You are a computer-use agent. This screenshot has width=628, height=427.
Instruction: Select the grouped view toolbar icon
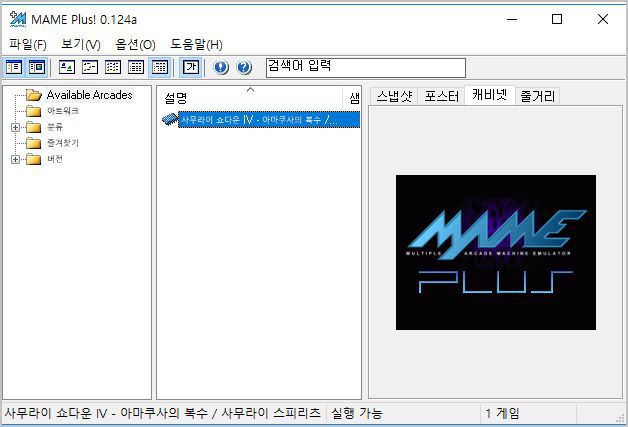click(159, 67)
